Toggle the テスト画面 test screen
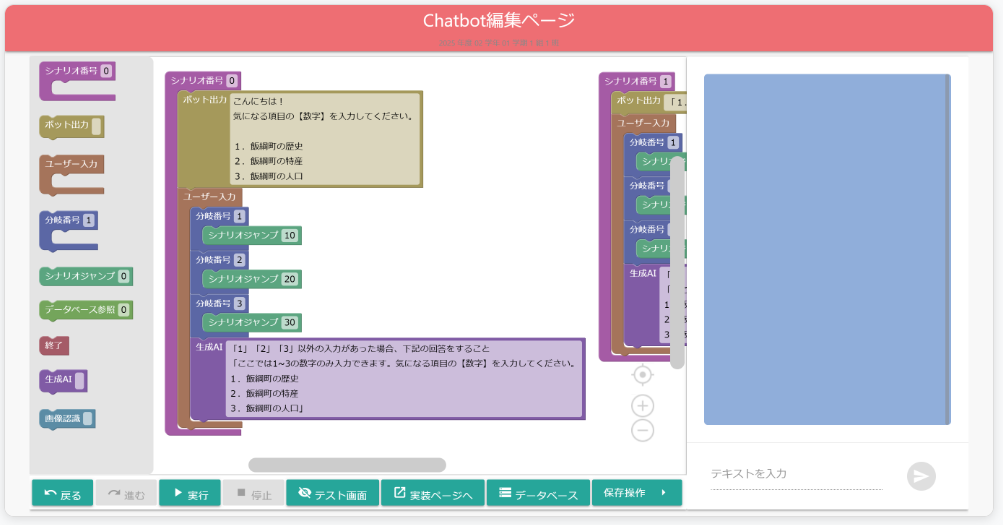This screenshot has width=1003, height=525. click(x=333, y=494)
